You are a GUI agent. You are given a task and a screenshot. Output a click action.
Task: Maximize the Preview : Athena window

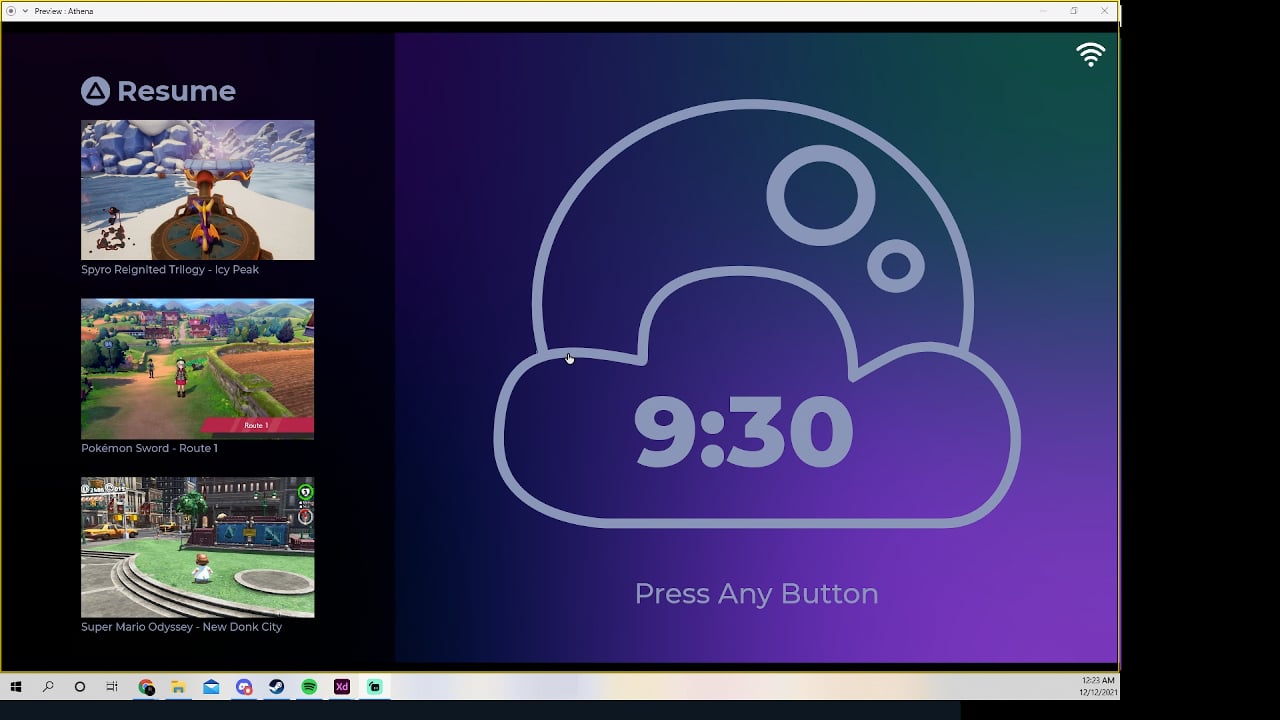(x=1073, y=11)
